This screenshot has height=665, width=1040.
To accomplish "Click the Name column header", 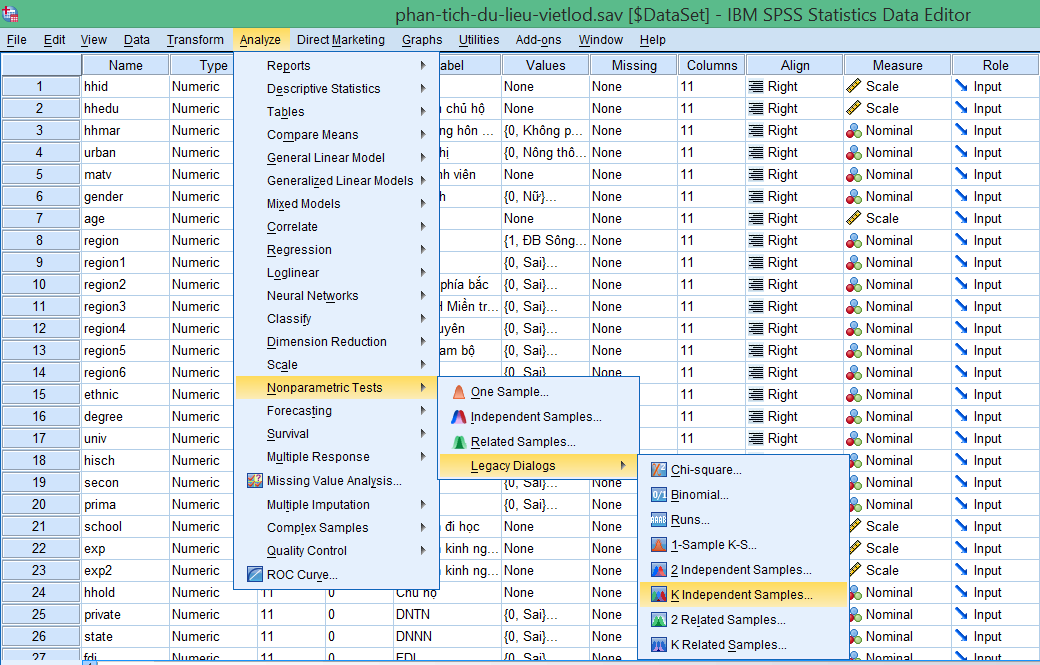I will coord(125,63).
